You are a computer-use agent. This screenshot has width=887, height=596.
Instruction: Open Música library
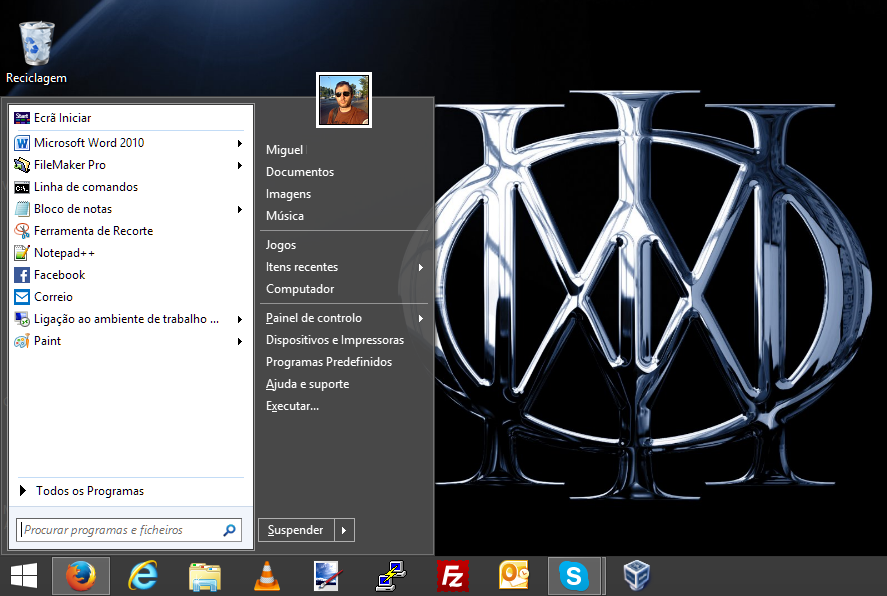pos(285,216)
